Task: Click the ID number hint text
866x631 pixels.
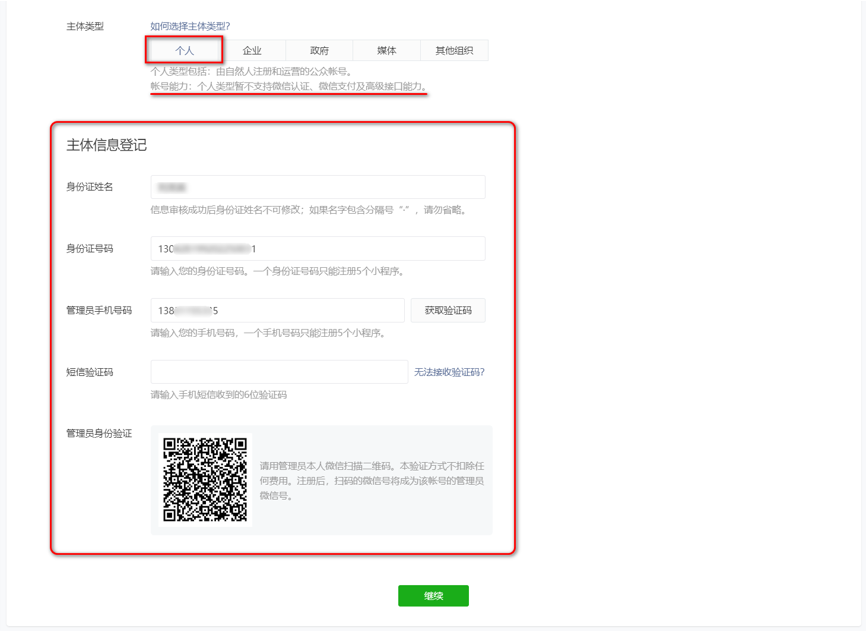Action: point(277,271)
